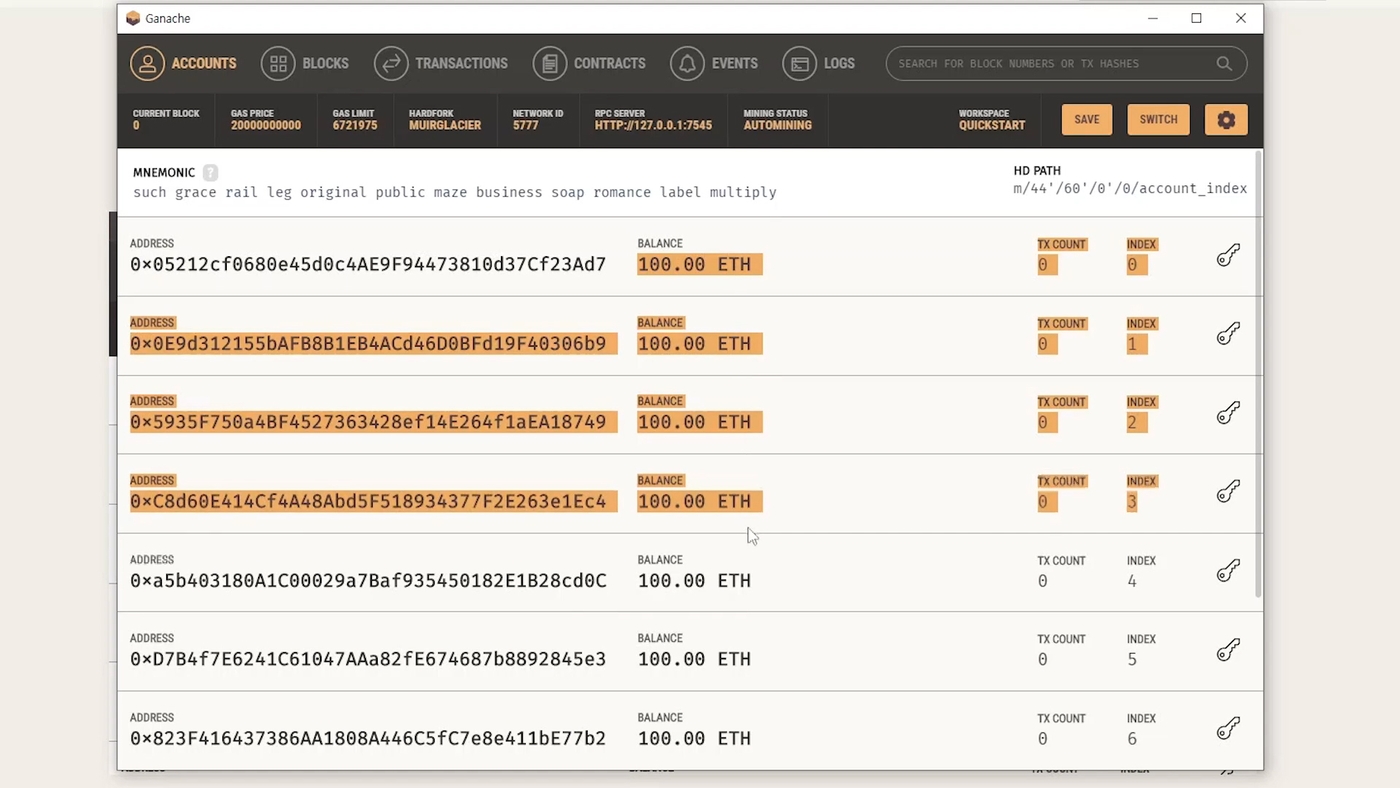Show private key for account index 4

pyautogui.click(x=1228, y=571)
